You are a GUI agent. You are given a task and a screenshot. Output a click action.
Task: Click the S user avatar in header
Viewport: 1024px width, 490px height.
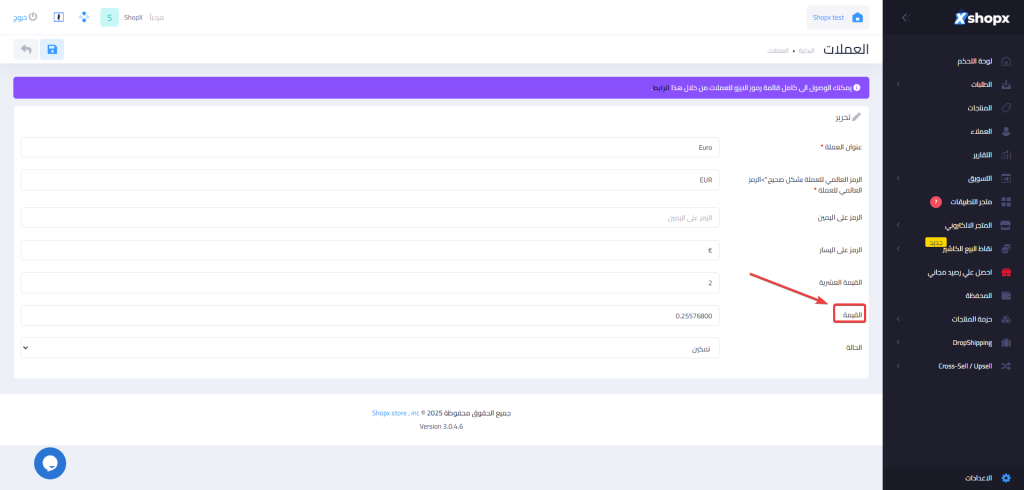tap(109, 17)
